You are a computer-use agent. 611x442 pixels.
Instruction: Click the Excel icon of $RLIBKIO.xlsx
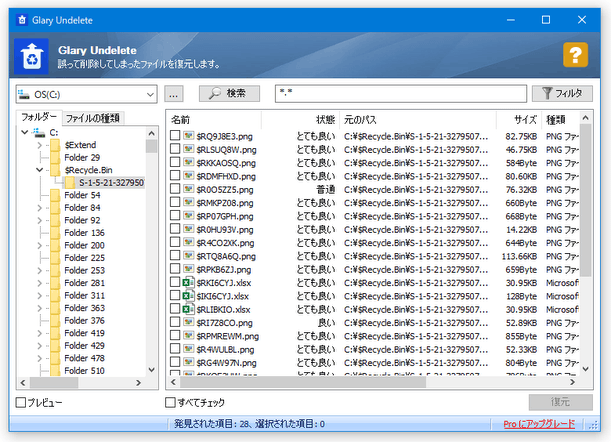pyautogui.click(x=188, y=309)
